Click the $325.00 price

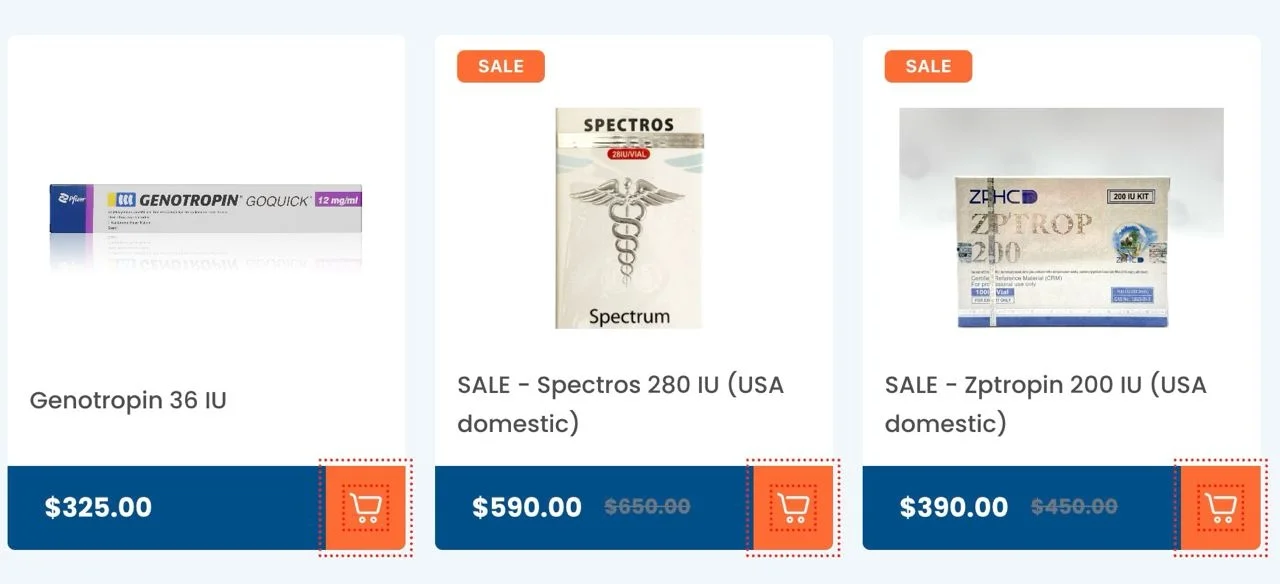[x=98, y=507]
